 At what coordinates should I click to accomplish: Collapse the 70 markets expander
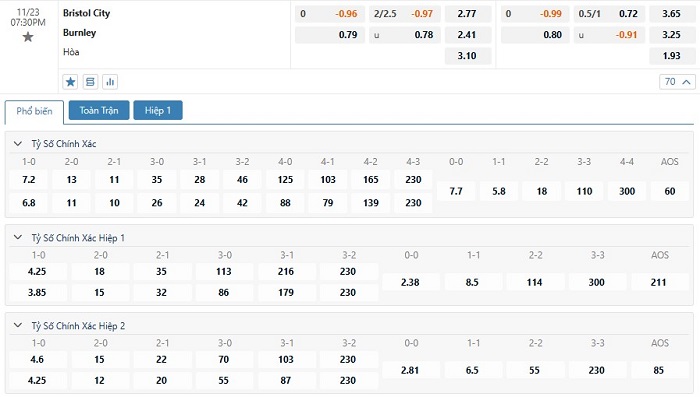tap(677, 82)
